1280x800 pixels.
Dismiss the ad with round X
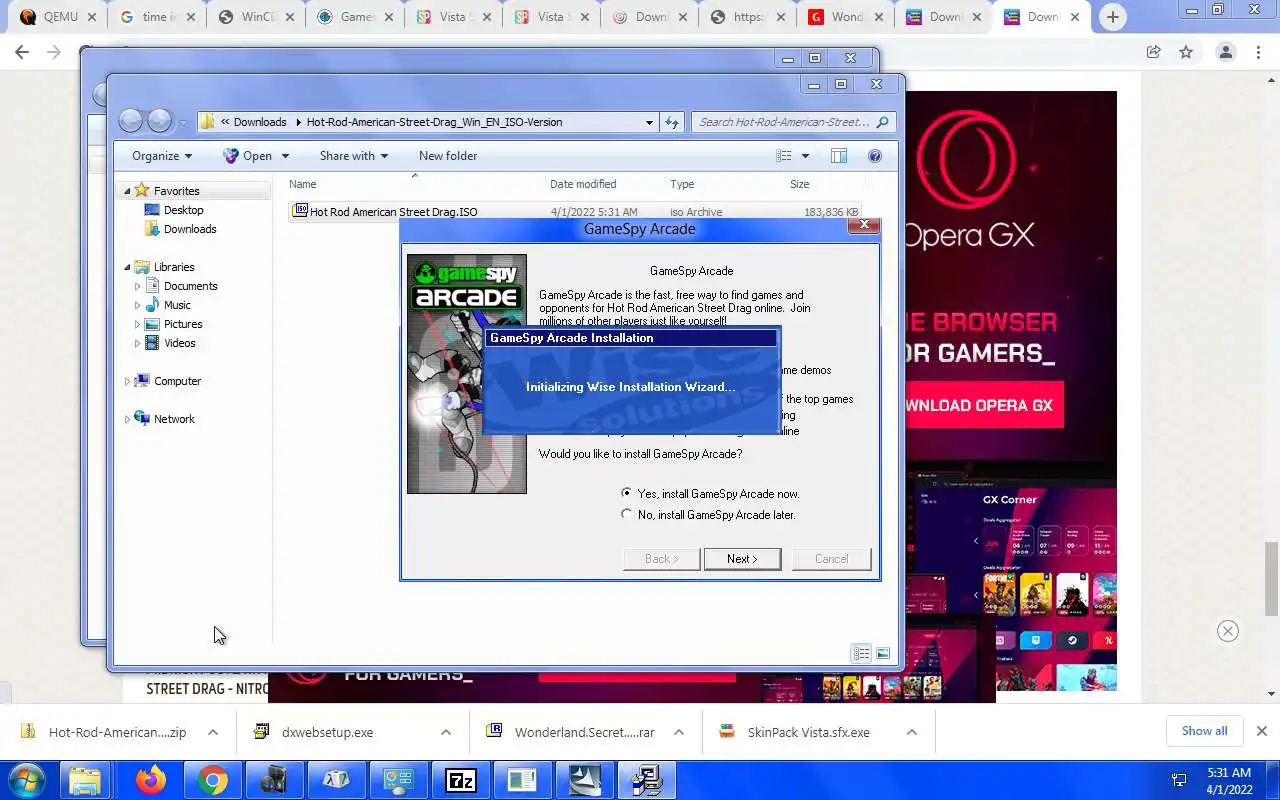[x=1228, y=631]
